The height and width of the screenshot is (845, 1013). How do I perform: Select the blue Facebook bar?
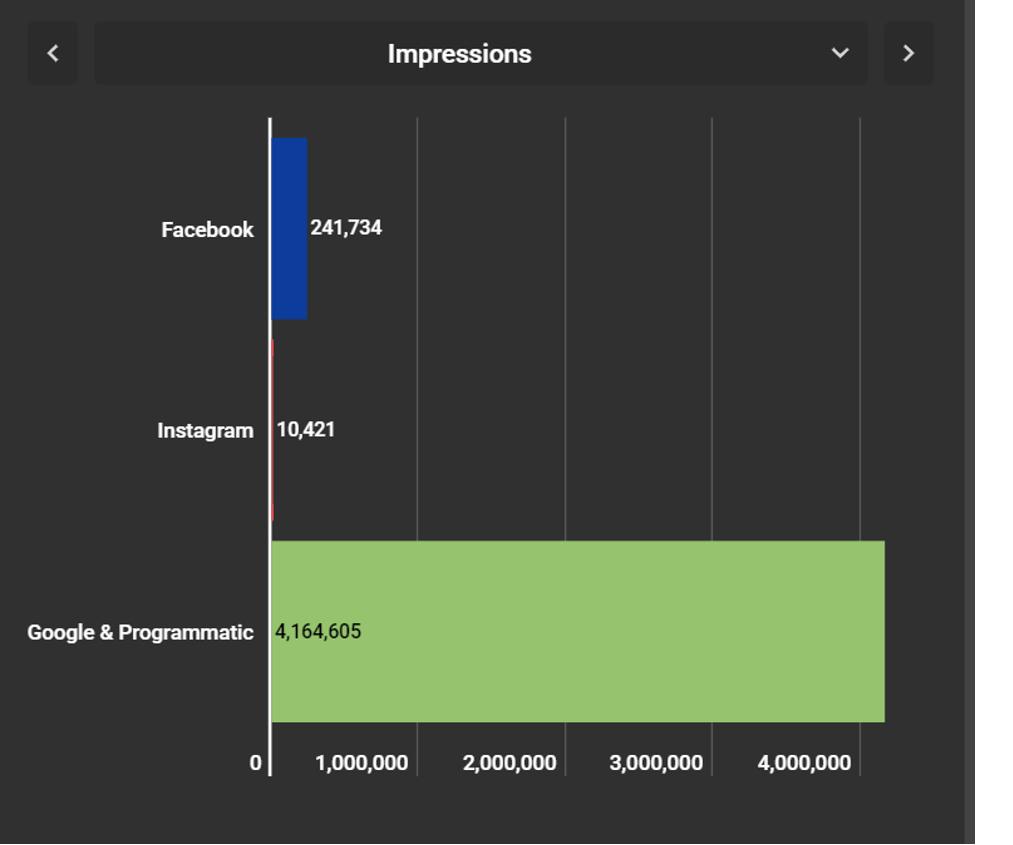point(289,229)
